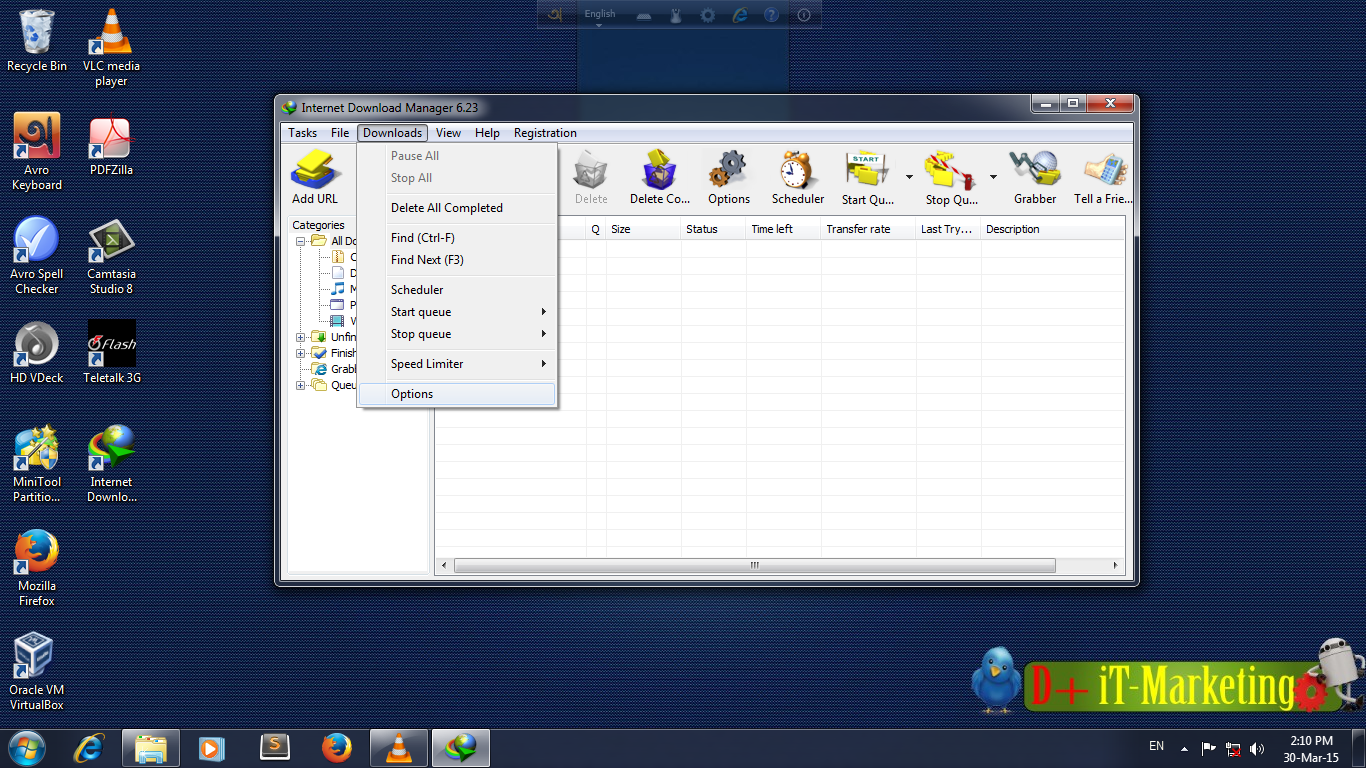Click the Windows Start button
This screenshot has height=768, width=1366.
coord(27,747)
